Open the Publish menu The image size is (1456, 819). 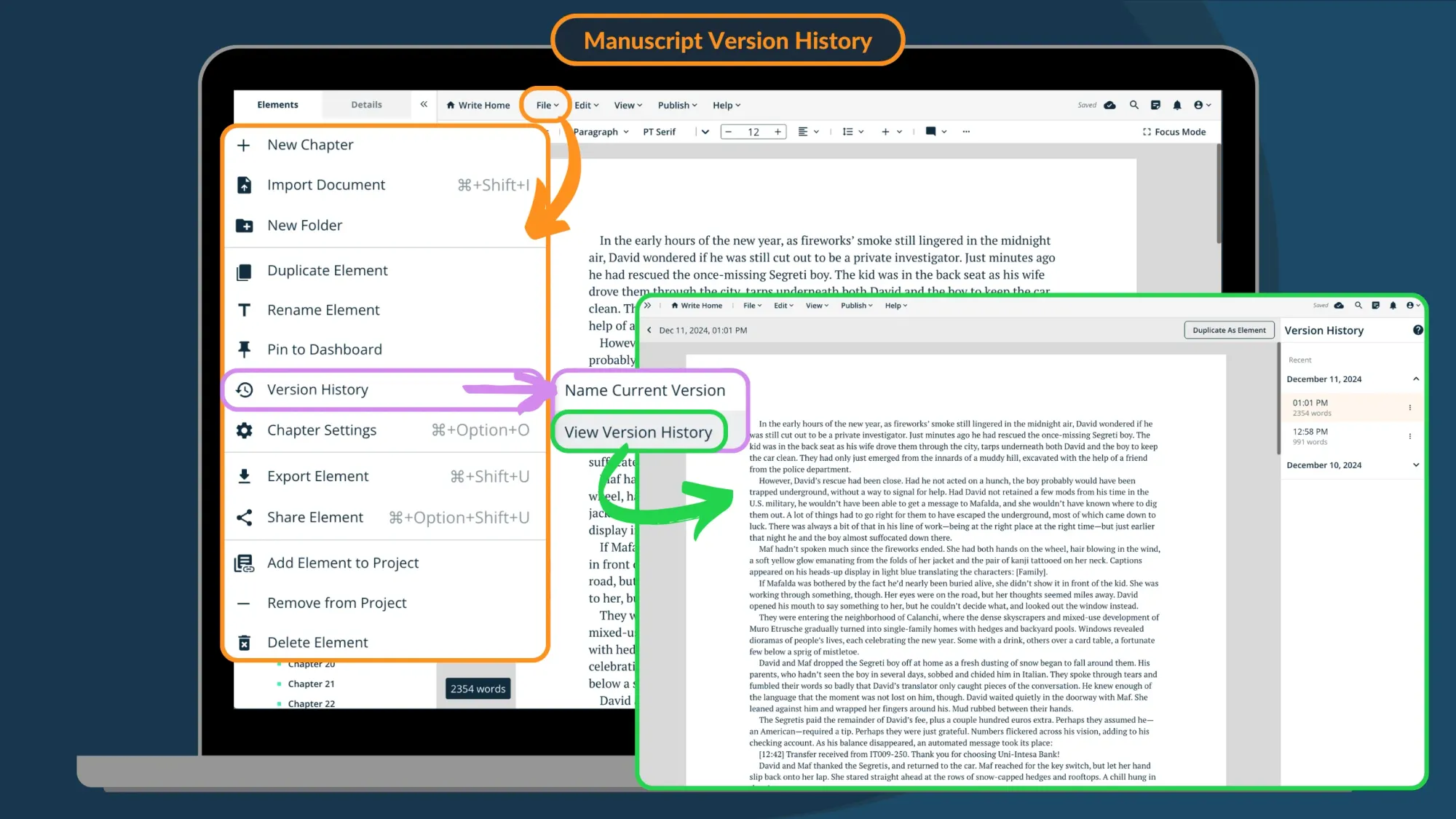click(x=676, y=105)
